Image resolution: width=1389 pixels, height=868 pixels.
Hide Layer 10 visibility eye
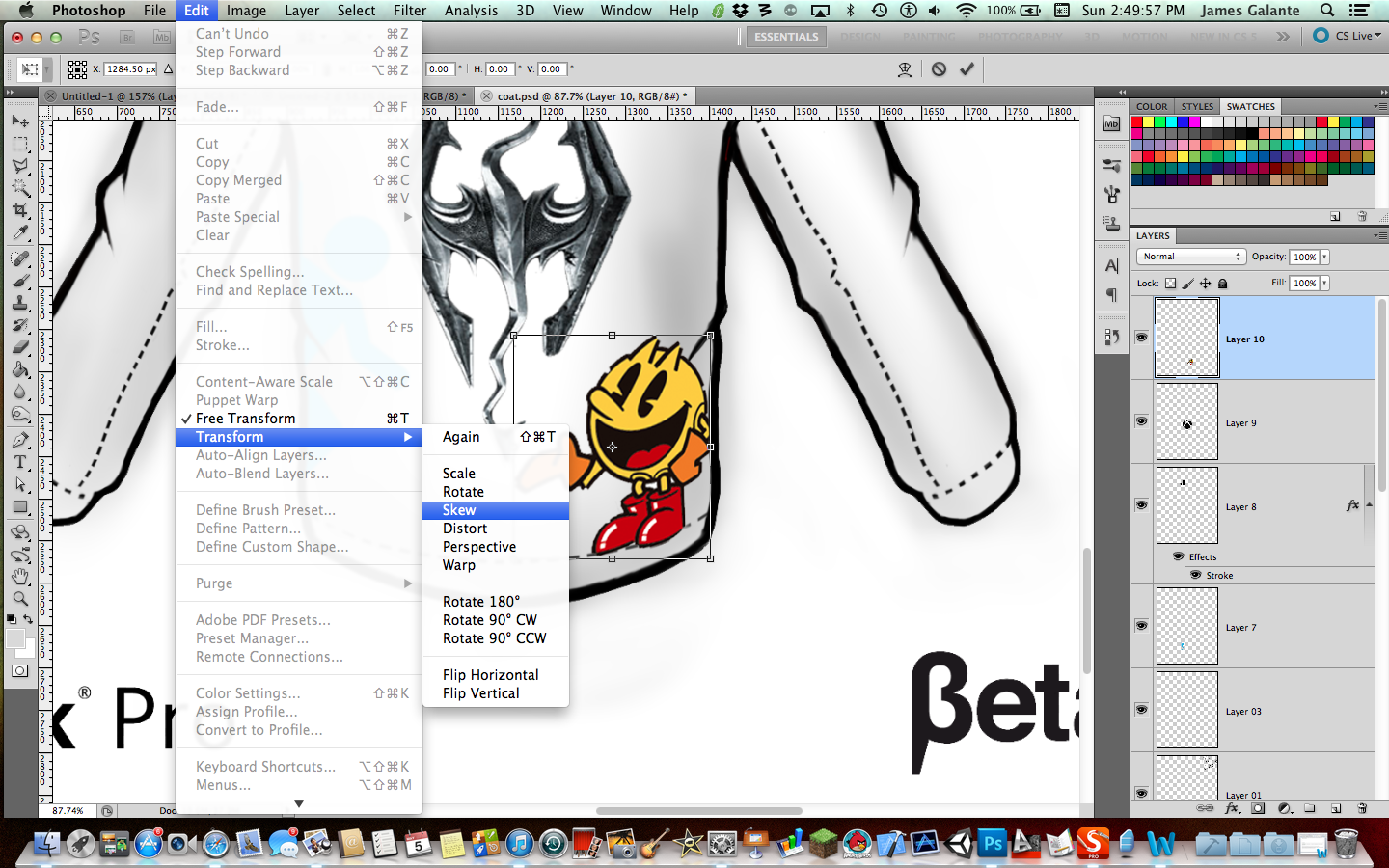pyautogui.click(x=1141, y=338)
